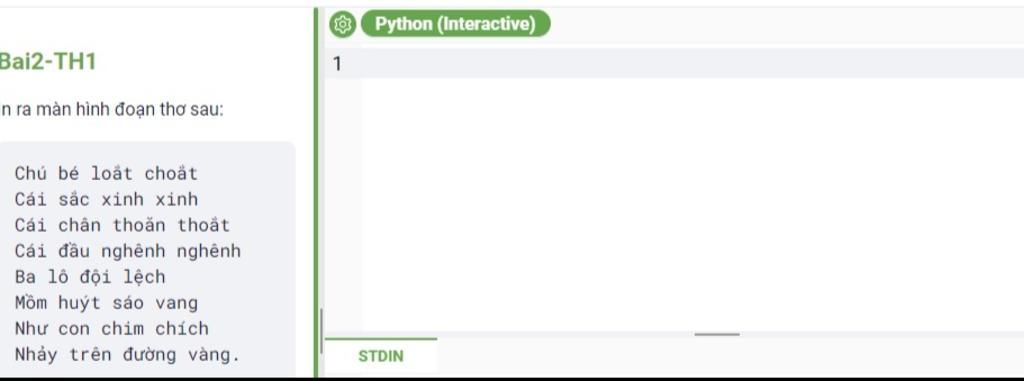Click the poem line "Như con chim chích"
The width and height of the screenshot is (1024, 381).
click(111, 328)
